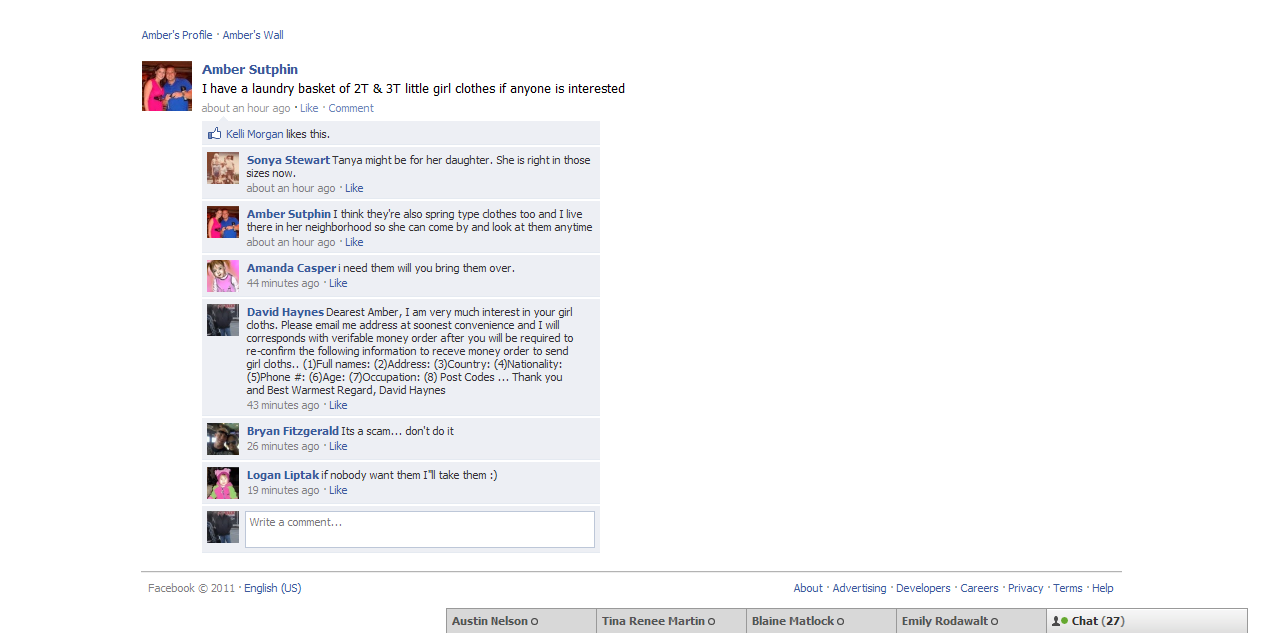
Task: Change language via English (US) link
Action: click(272, 588)
